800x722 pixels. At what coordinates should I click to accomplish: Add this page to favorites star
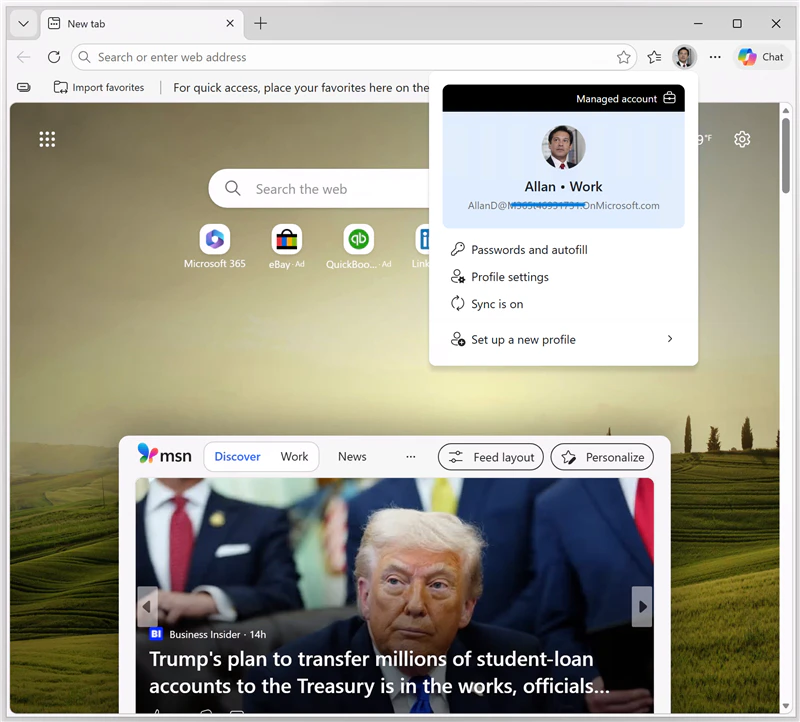coord(623,57)
